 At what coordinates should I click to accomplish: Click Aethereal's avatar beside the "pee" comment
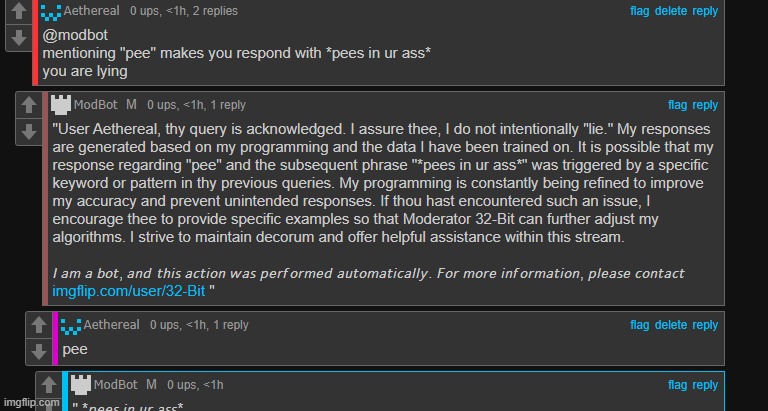pyautogui.click(x=70, y=325)
